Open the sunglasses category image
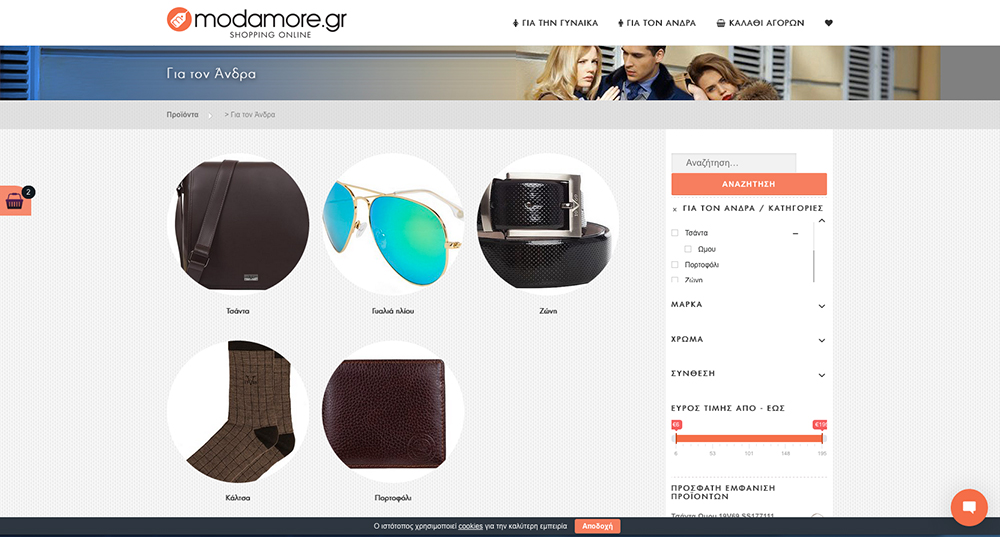The width and height of the screenshot is (1000, 537). (392, 224)
